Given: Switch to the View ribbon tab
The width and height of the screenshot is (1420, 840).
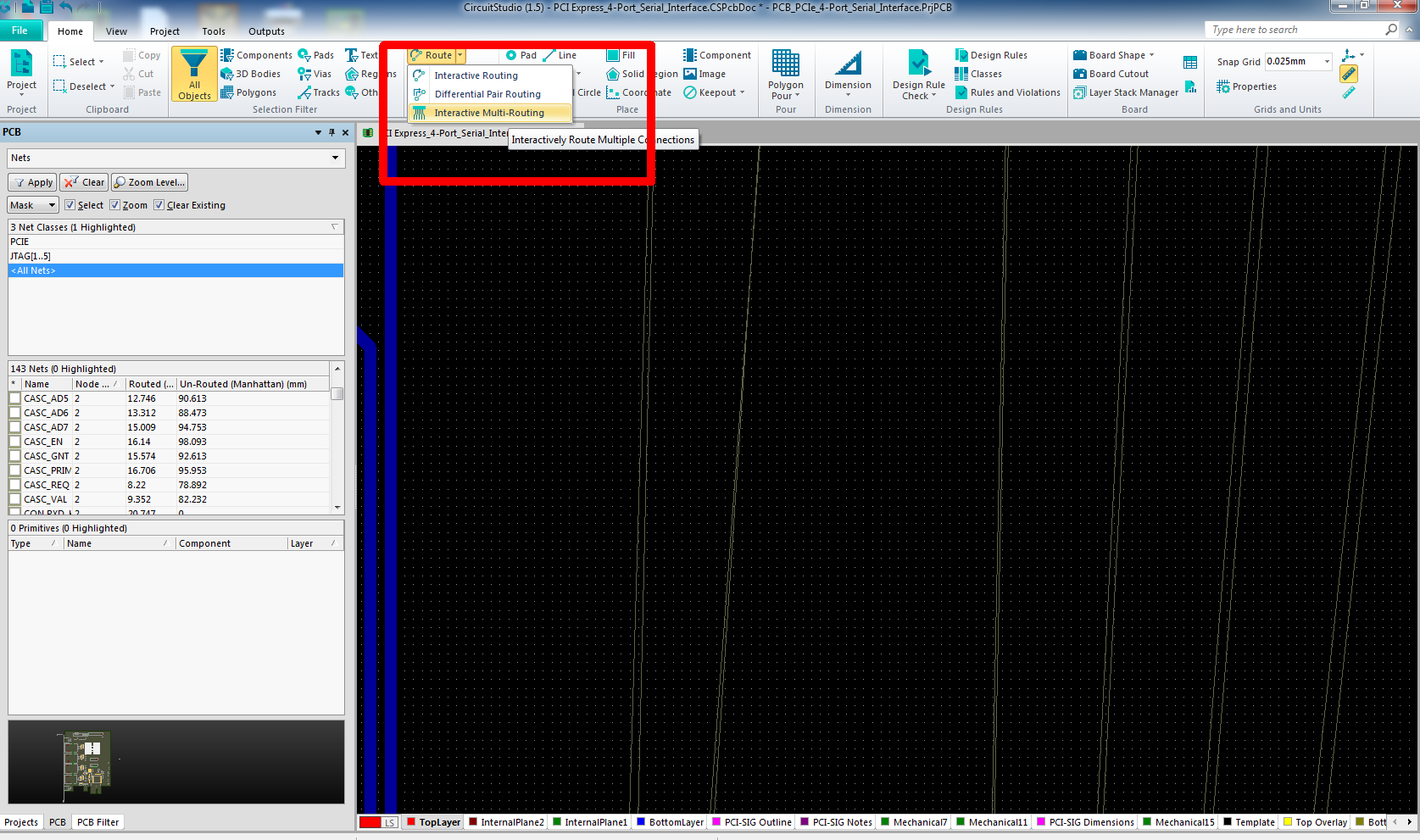Looking at the screenshot, I should tap(116, 31).
